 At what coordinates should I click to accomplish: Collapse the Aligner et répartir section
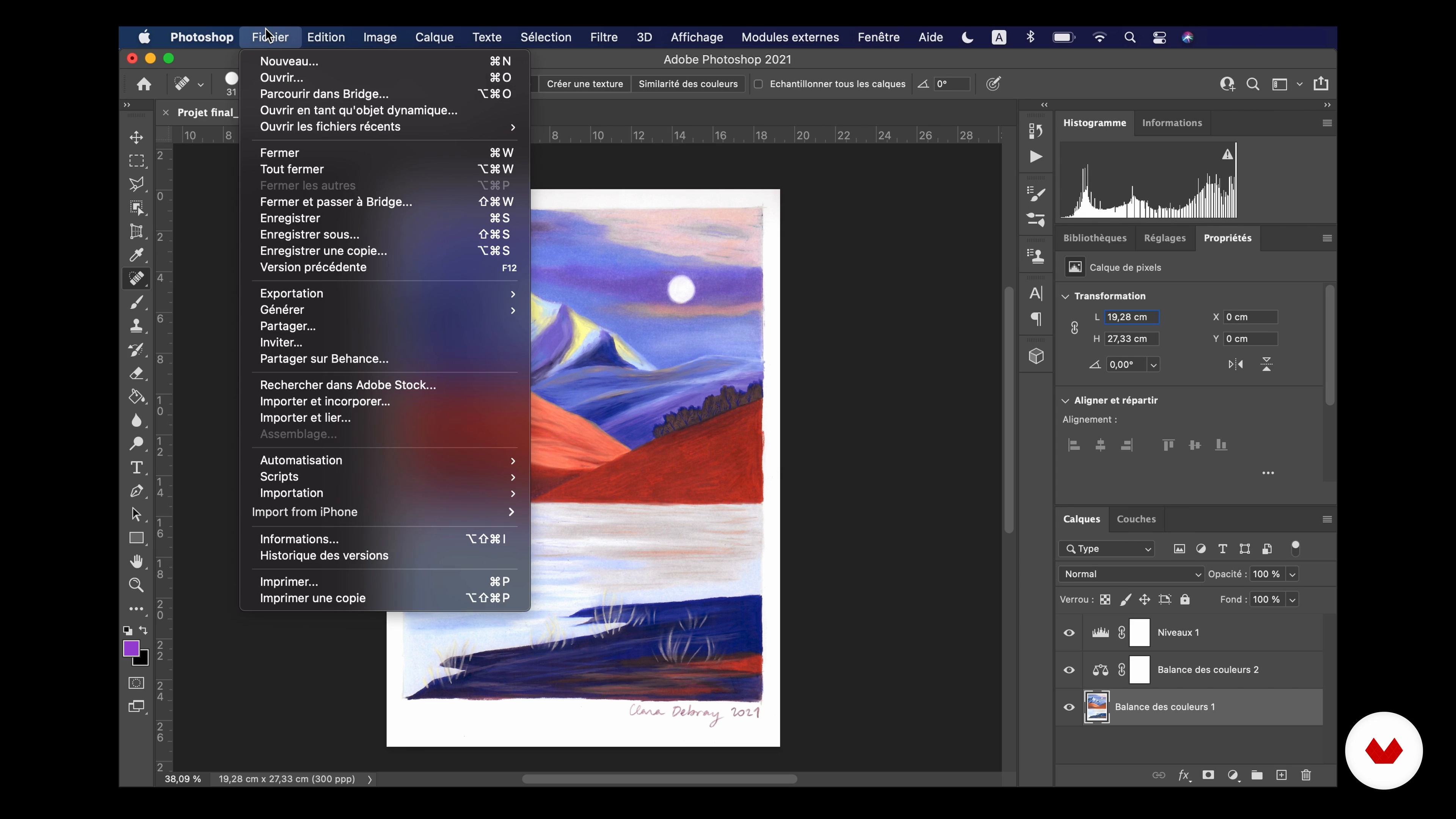coord(1065,401)
